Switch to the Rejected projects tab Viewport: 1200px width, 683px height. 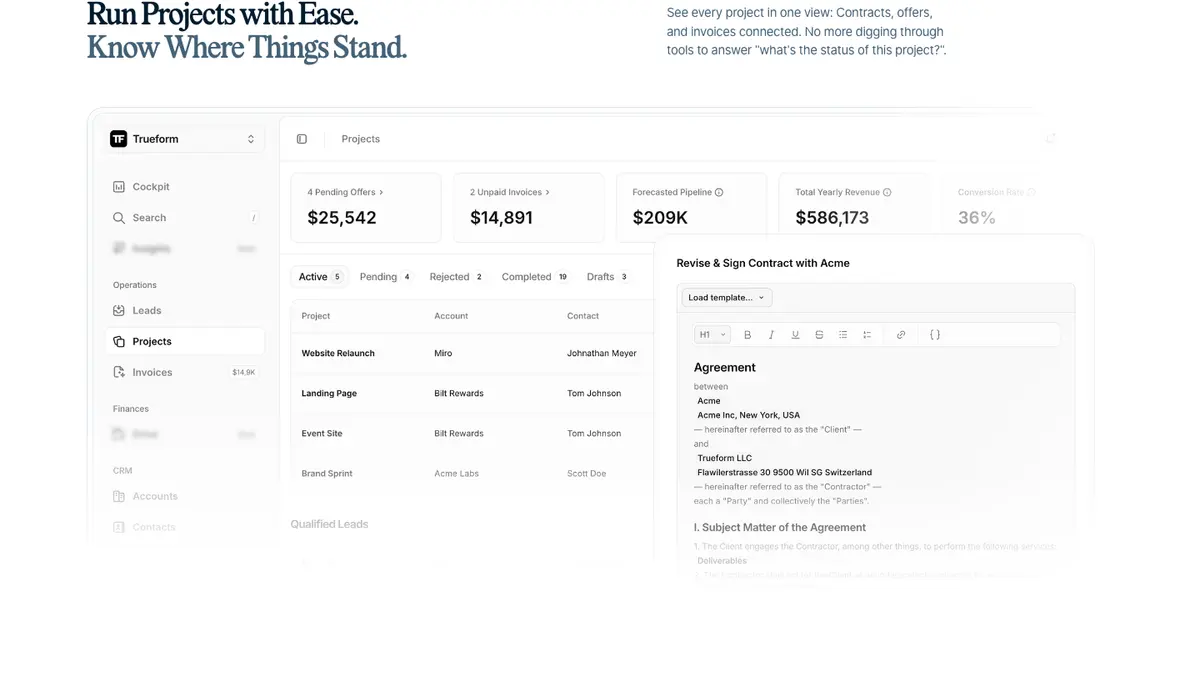point(456,277)
